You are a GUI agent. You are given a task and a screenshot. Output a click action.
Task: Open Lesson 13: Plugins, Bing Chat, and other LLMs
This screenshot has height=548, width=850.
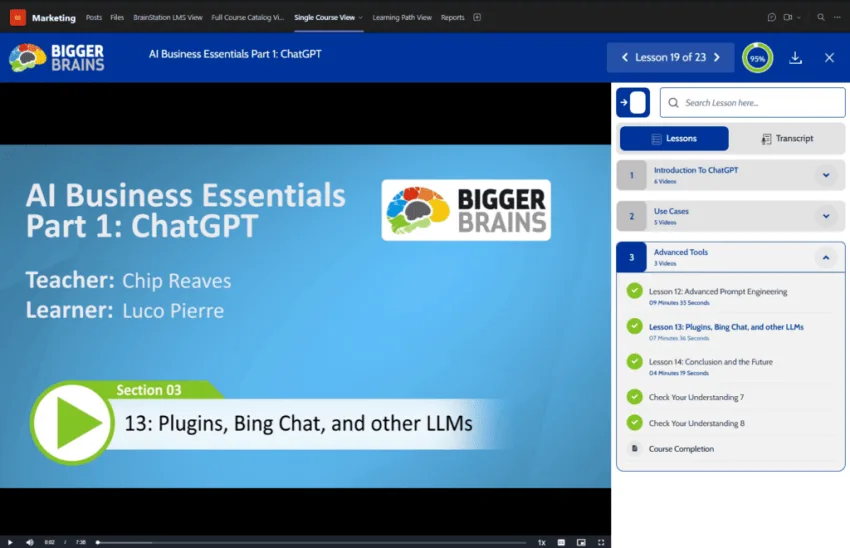coord(726,327)
